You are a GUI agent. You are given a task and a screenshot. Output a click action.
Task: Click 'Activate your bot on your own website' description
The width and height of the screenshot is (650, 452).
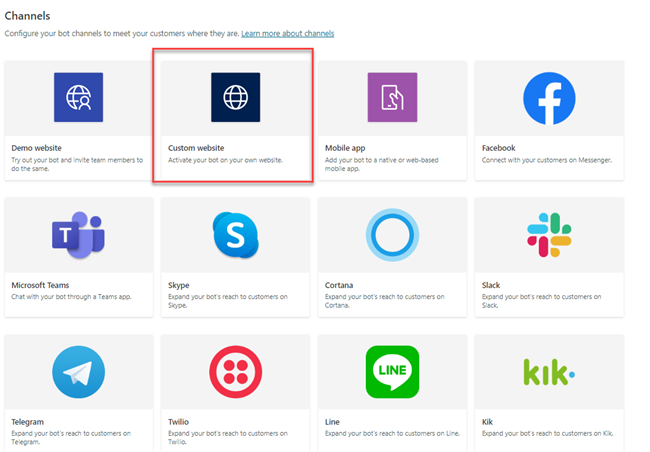[x=226, y=160]
